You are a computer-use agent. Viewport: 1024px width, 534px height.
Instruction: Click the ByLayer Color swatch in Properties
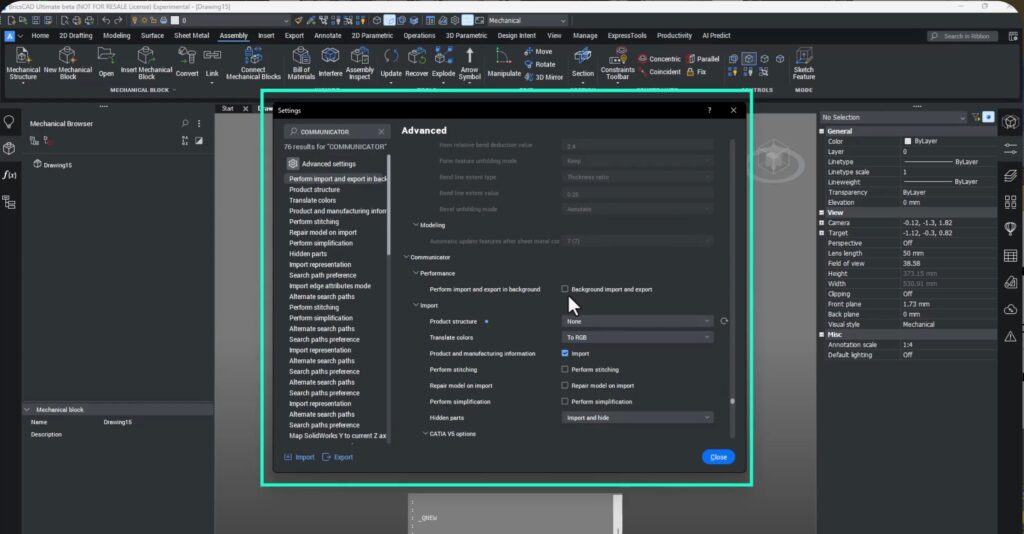pyautogui.click(x=908, y=141)
